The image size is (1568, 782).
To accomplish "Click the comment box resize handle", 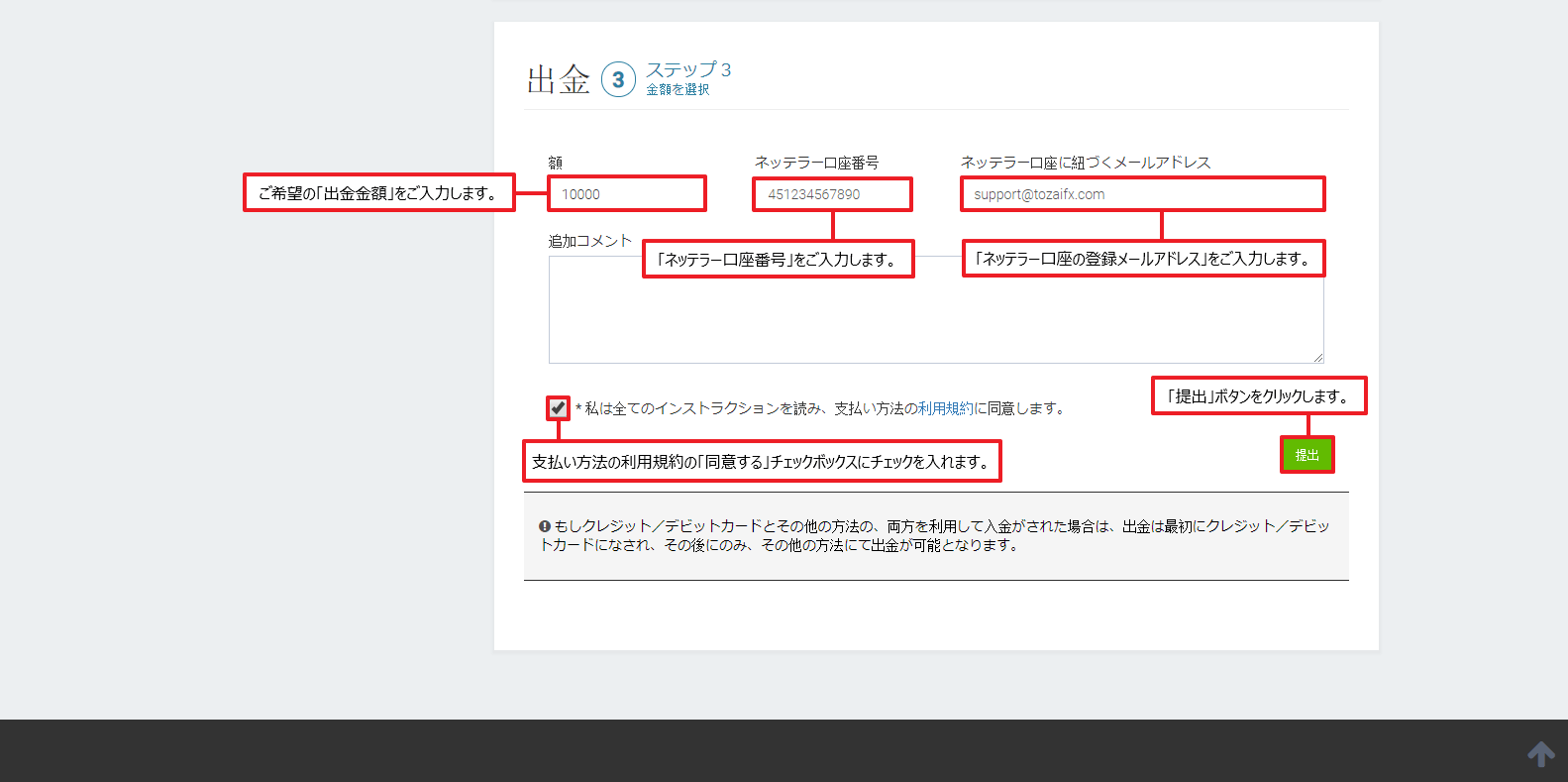I will 1318,358.
